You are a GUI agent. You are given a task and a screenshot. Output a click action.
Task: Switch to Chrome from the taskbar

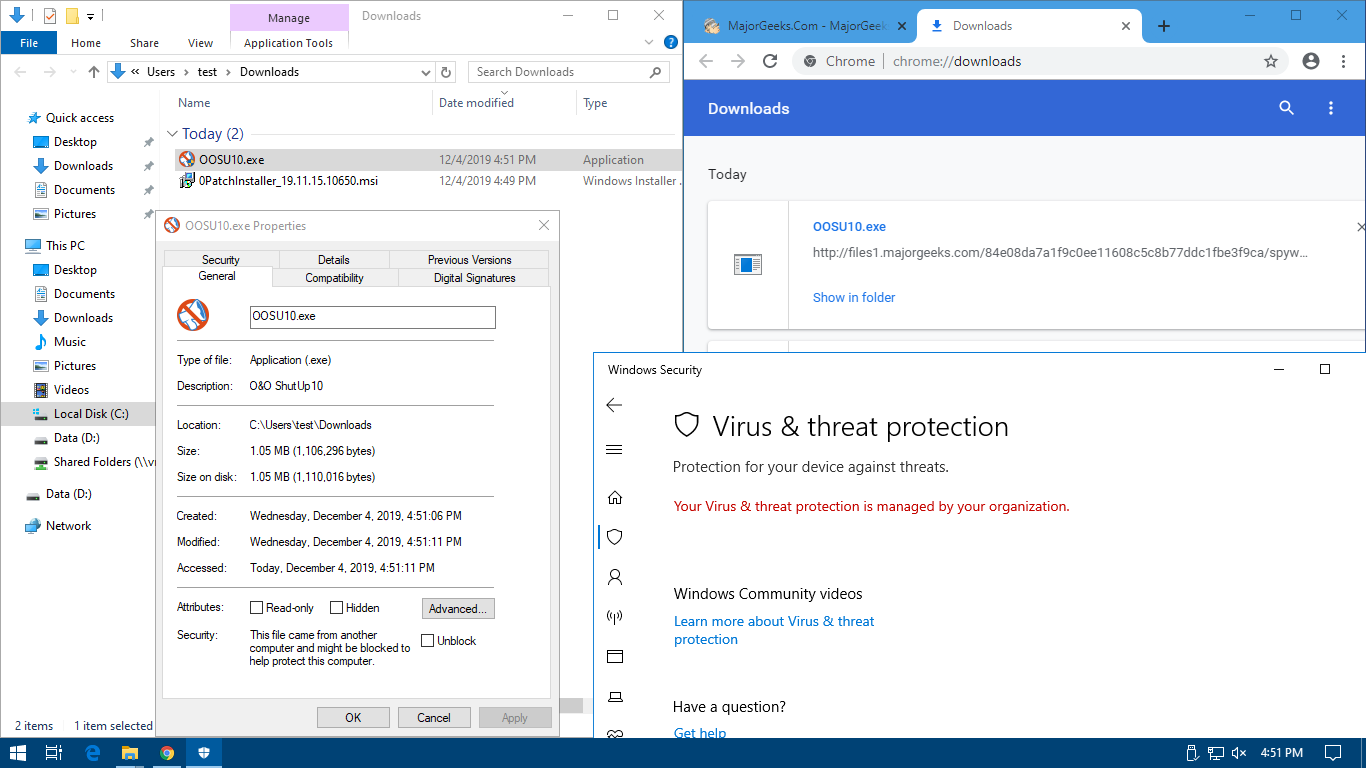tap(167, 753)
